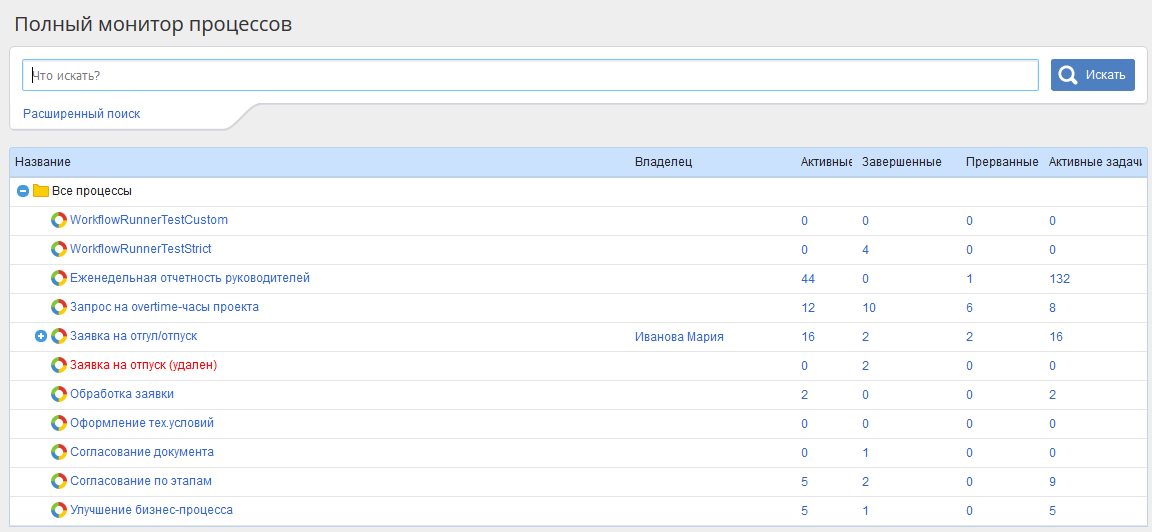The width and height of the screenshot is (1152, 532).
Task: Open the deleted Заявка на отпуск process
Action: [x=143, y=365]
